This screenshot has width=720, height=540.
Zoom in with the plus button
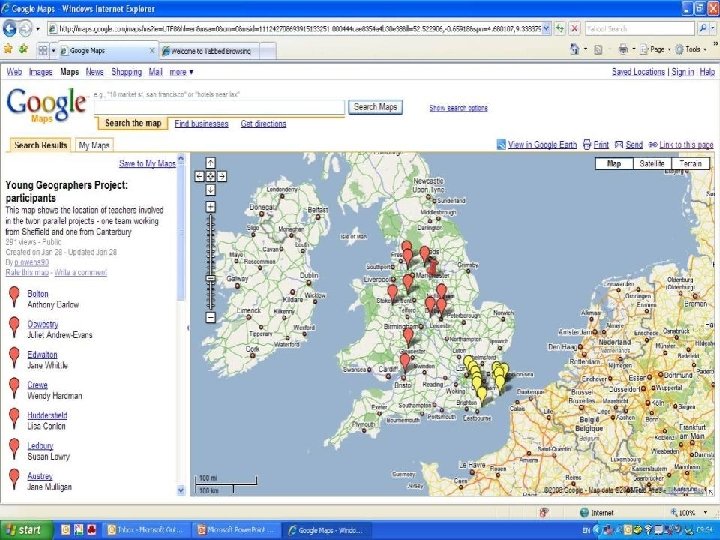click(x=210, y=207)
